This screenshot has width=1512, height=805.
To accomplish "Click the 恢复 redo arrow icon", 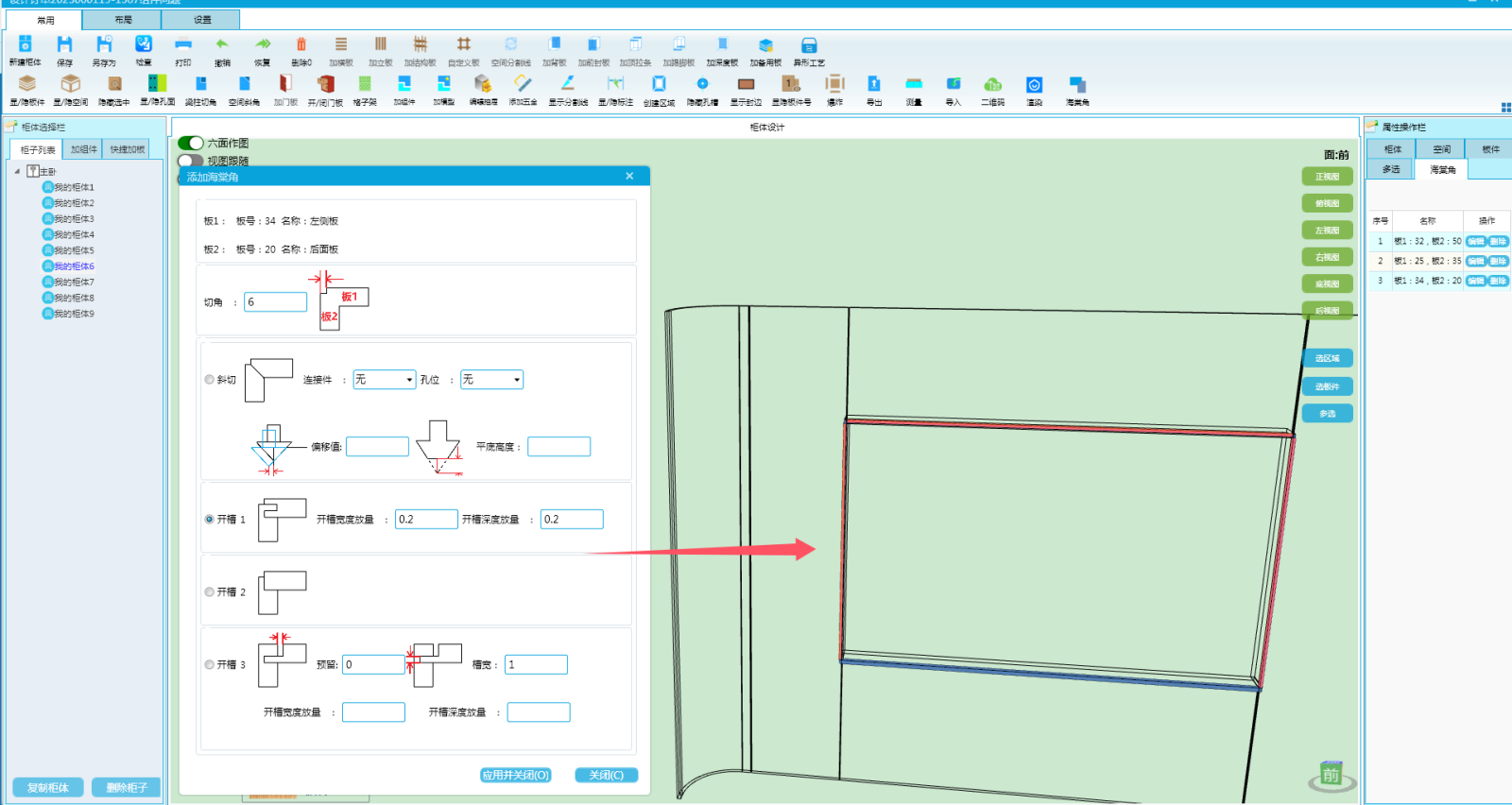I will pos(263,44).
